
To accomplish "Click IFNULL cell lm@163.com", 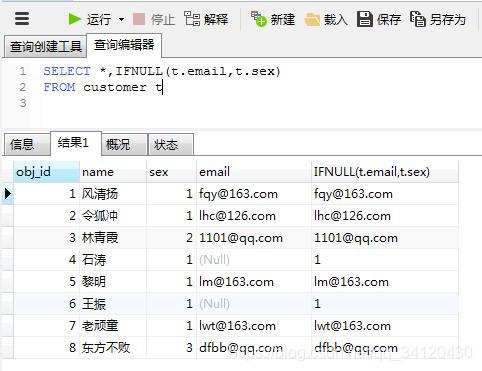I will (x=385, y=282).
